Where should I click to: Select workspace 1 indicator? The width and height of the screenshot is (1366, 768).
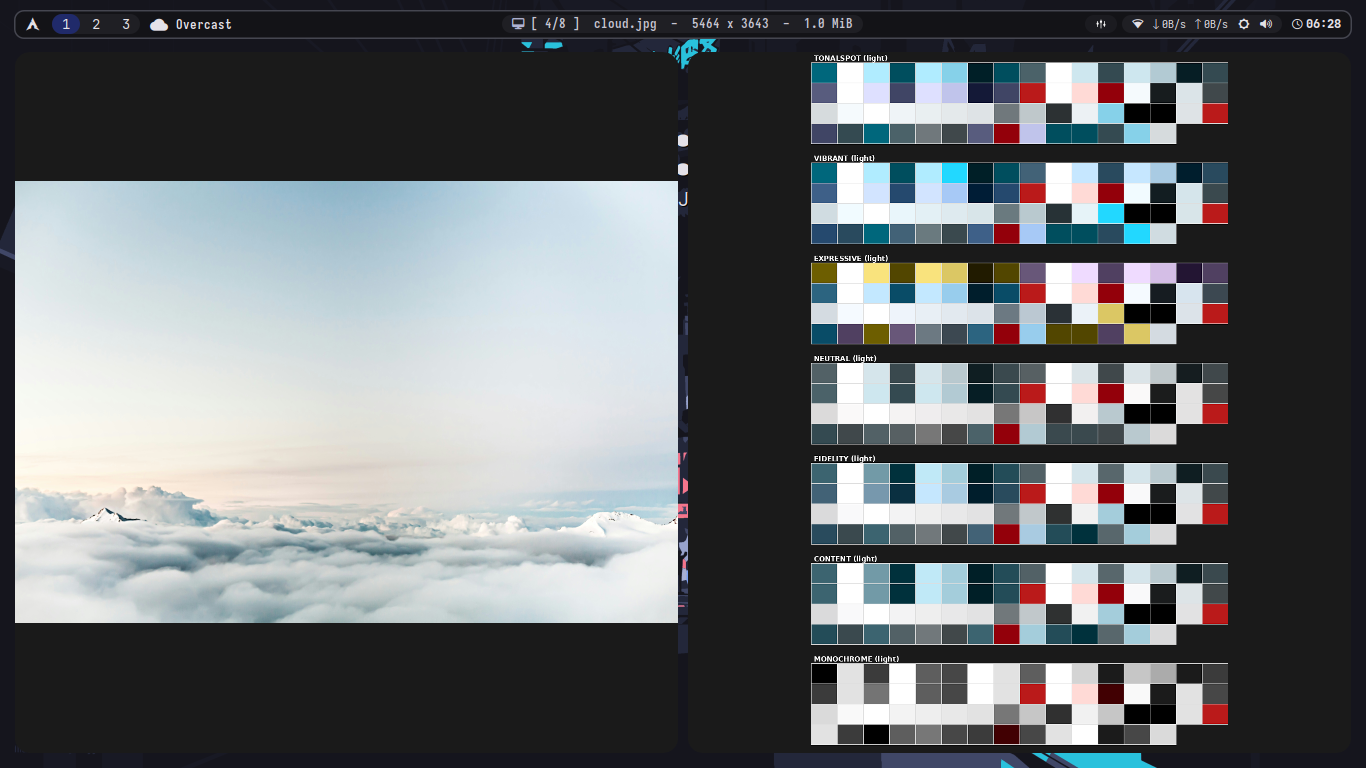(66, 23)
